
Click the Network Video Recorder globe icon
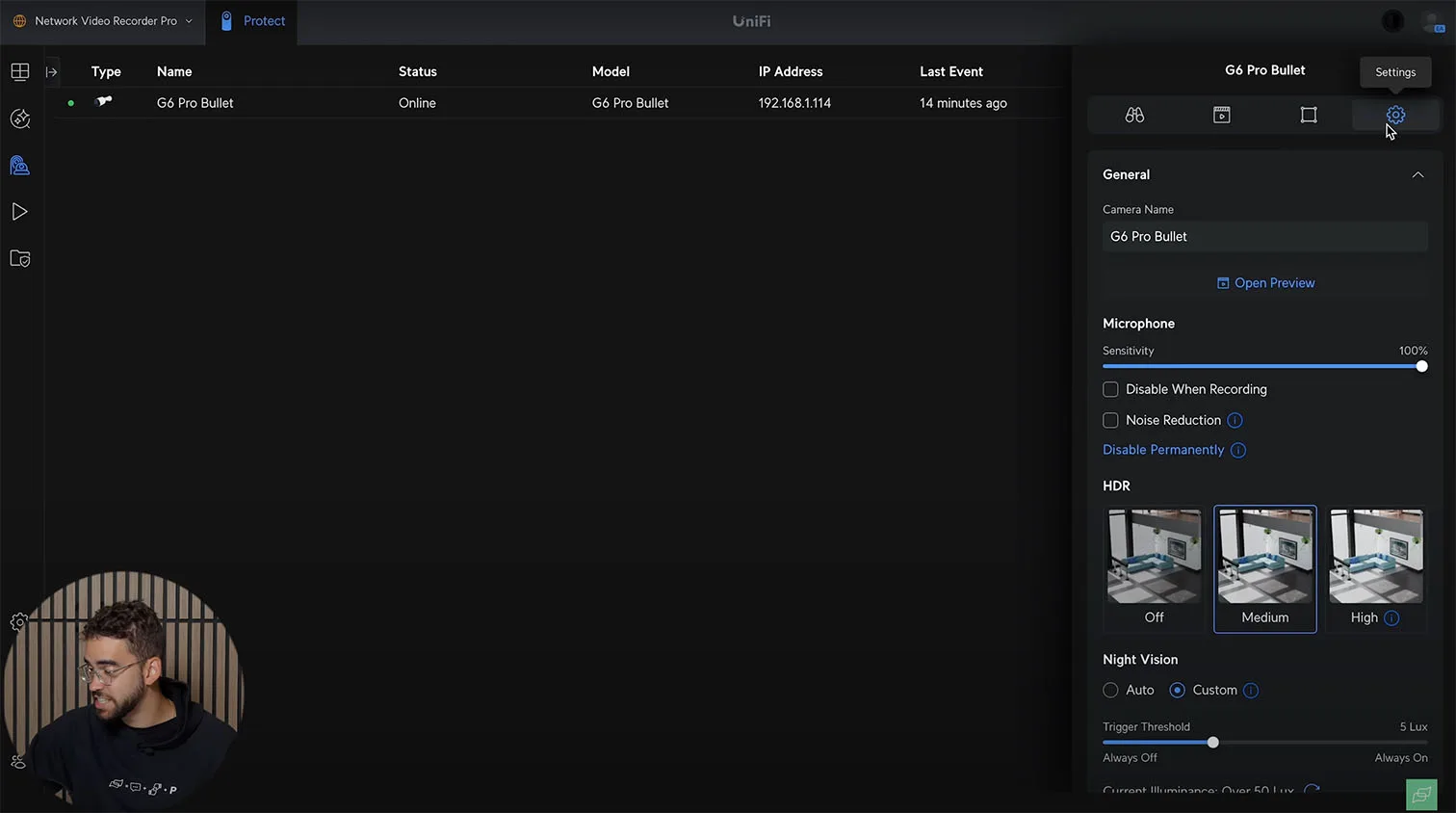(x=19, y=21)
